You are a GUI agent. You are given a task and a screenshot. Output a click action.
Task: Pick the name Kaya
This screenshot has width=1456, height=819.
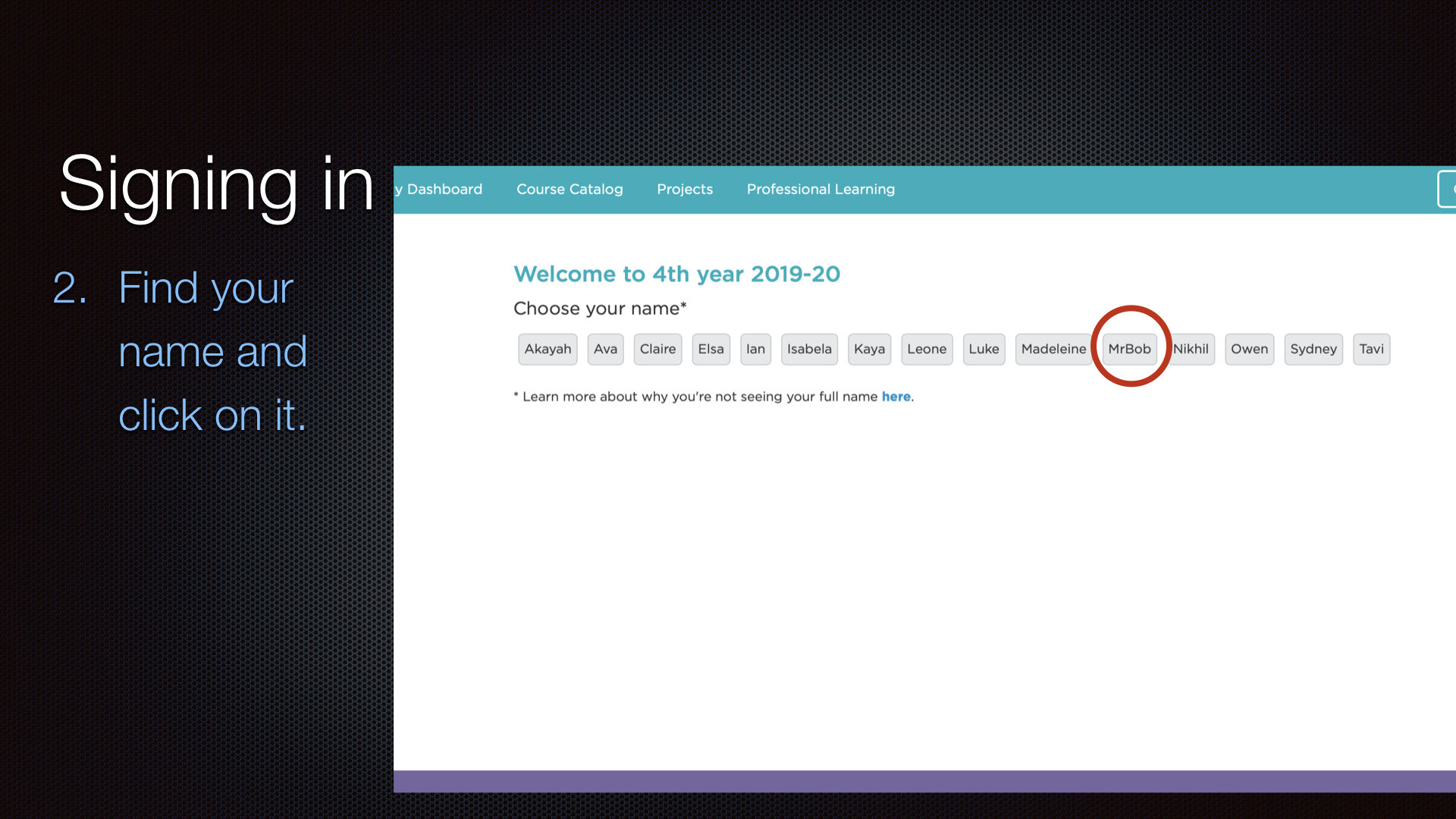(869, 350)
